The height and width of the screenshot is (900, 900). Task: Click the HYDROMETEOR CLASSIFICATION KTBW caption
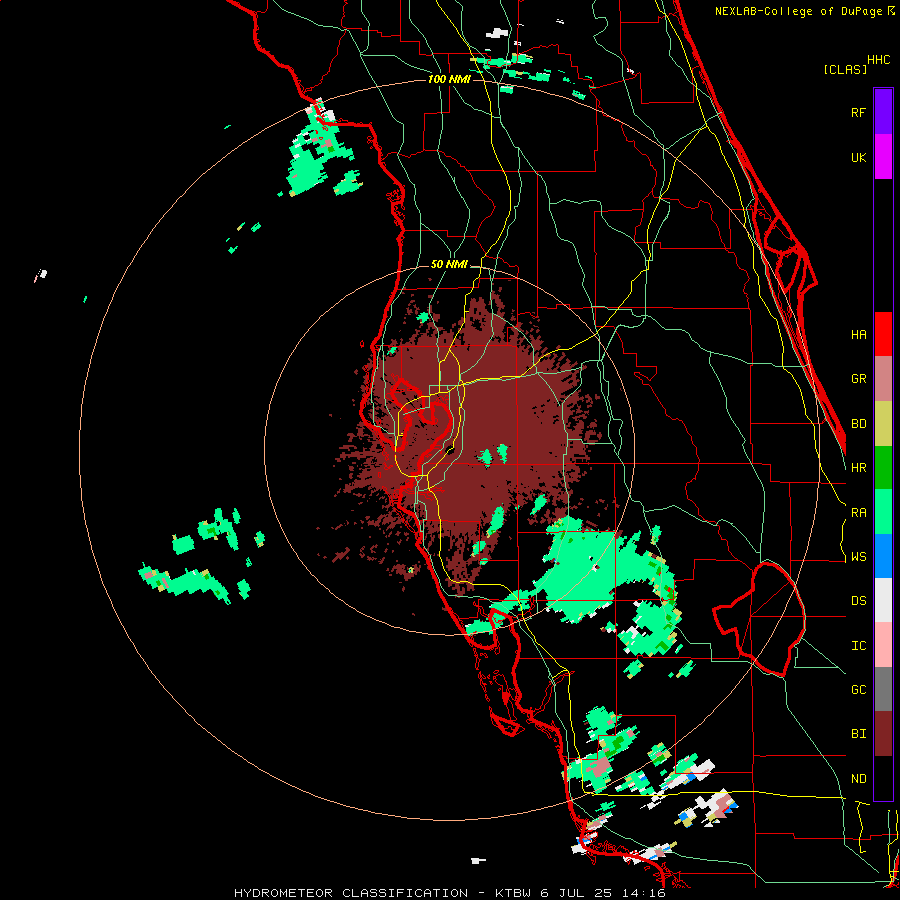pos(449,893)
